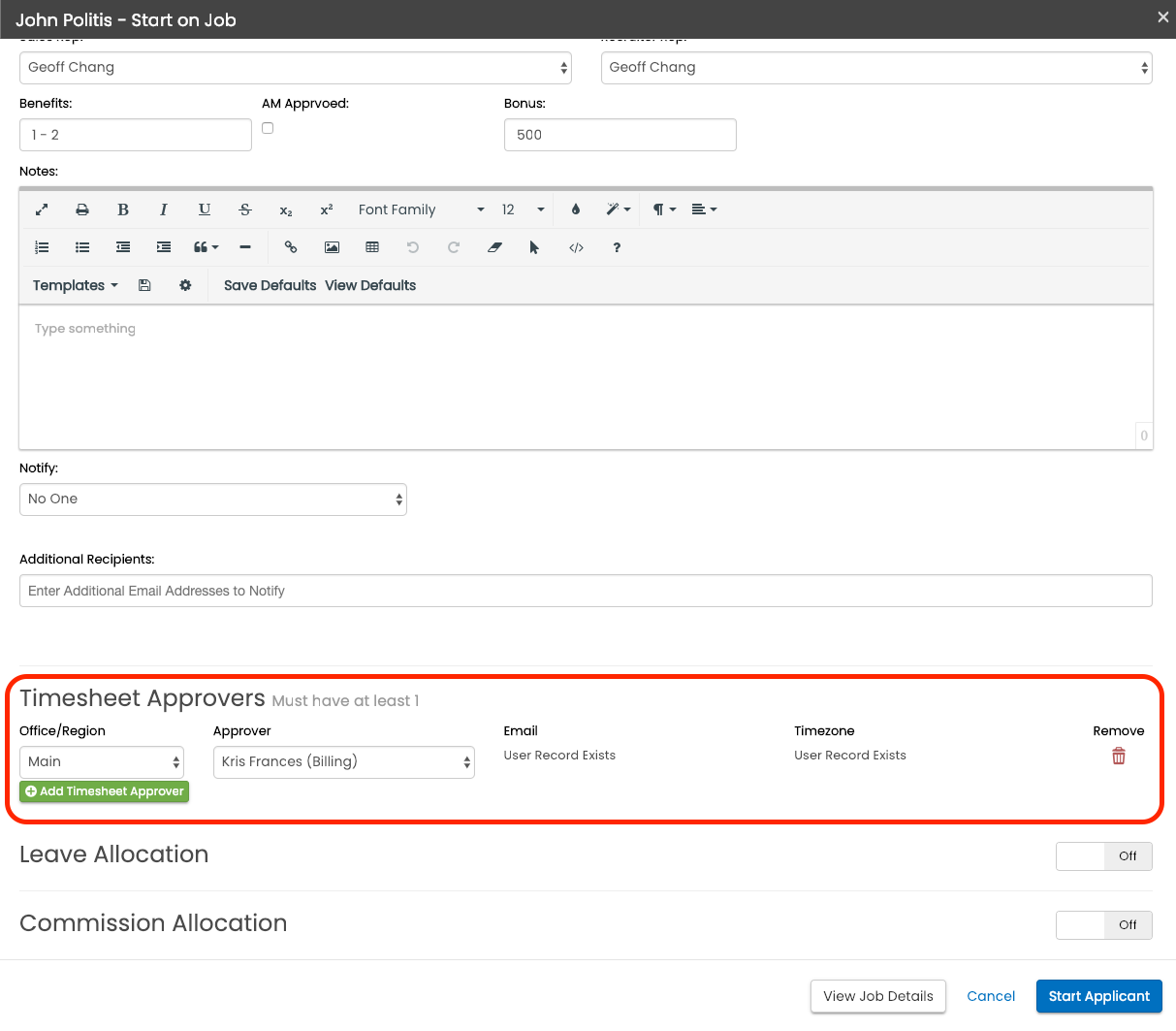This screenshot has width=1176, height=1031.
Task: Click the Start Applicant button
Action: tap(1098, 996)
